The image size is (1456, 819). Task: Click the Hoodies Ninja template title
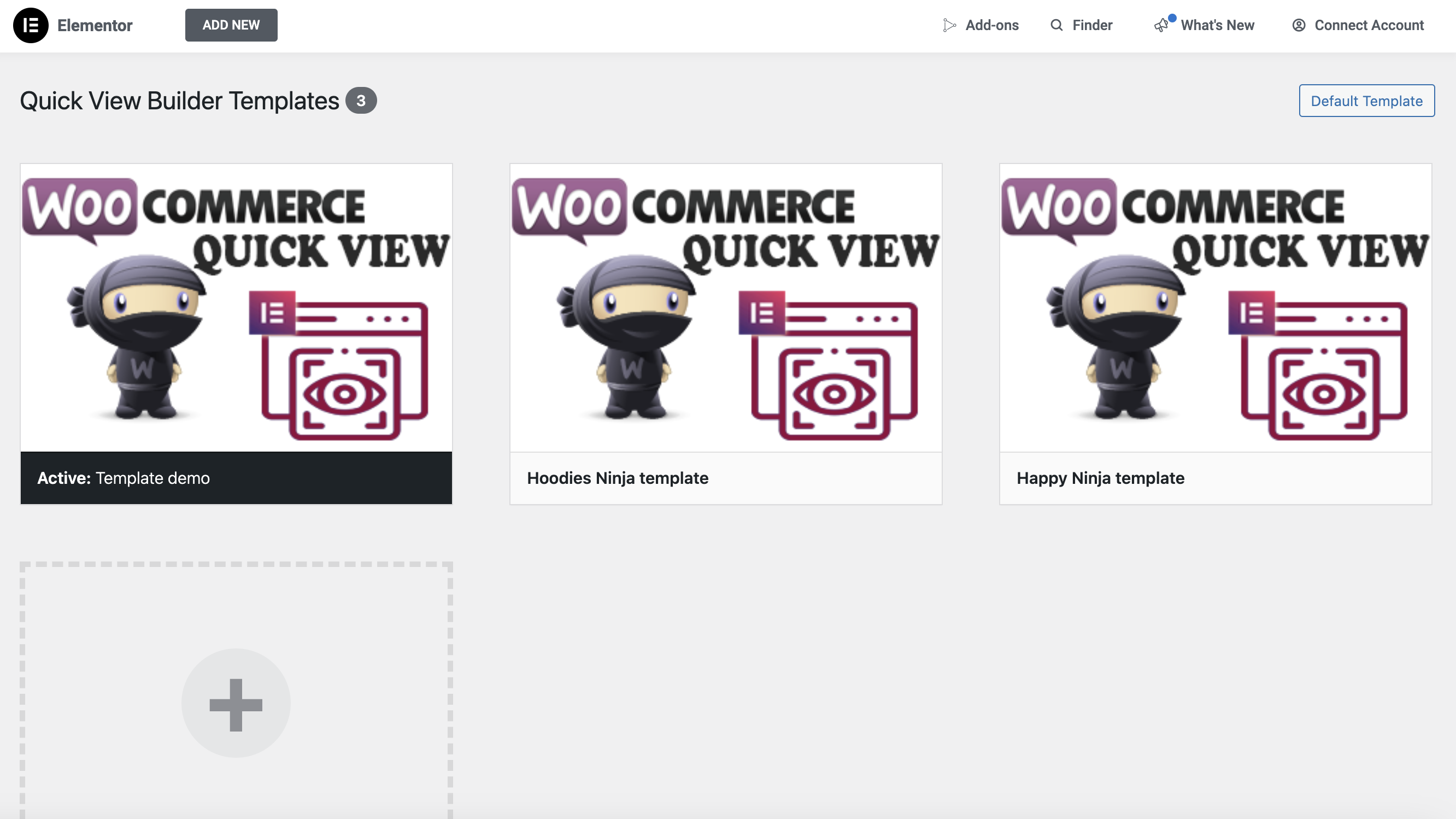point(617,478)
